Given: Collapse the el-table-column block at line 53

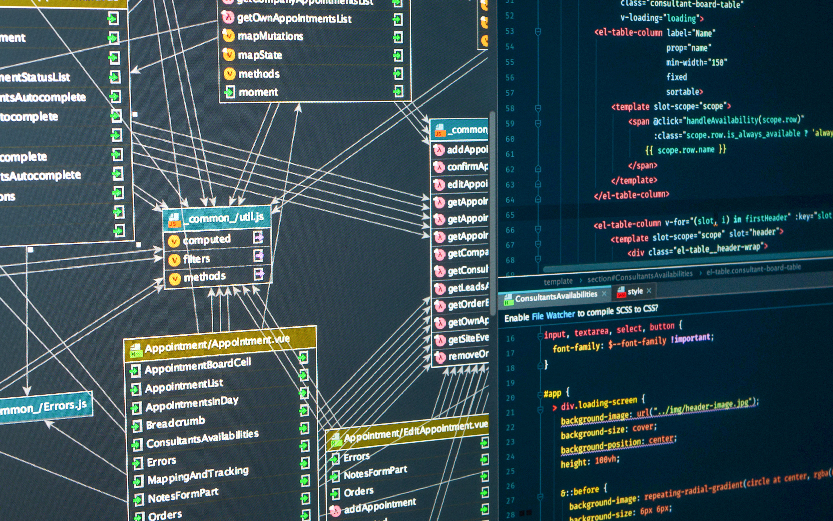Looking at the screenshot, I should pyautogui.click(x=539, y=31).
